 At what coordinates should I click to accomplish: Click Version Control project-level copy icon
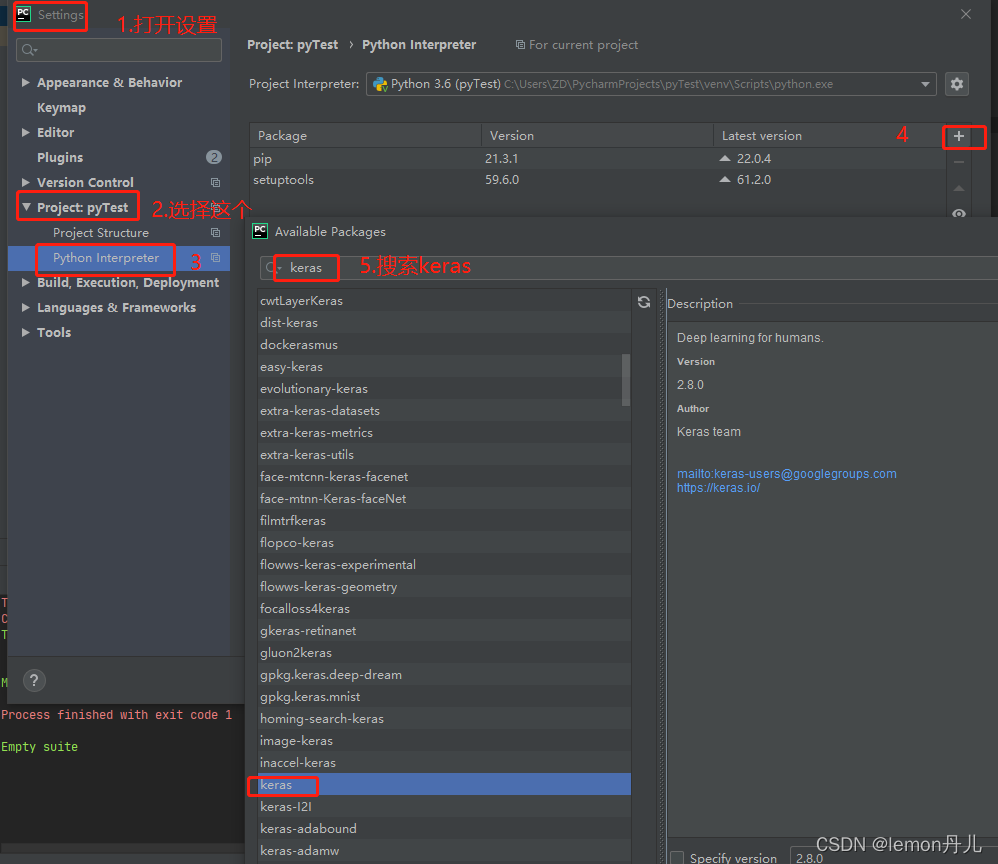pyautogui.click(x=215, y=183)
